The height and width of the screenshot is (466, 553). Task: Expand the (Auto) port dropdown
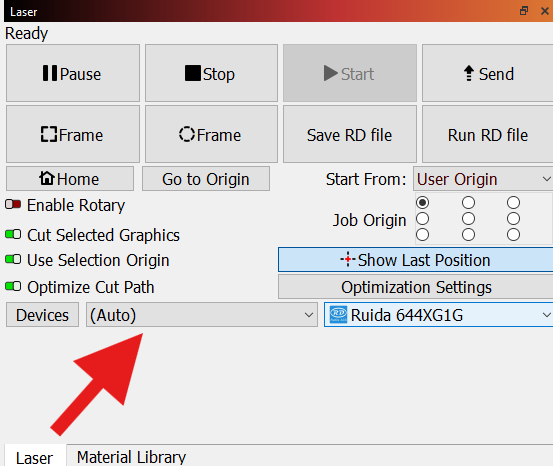202,315
